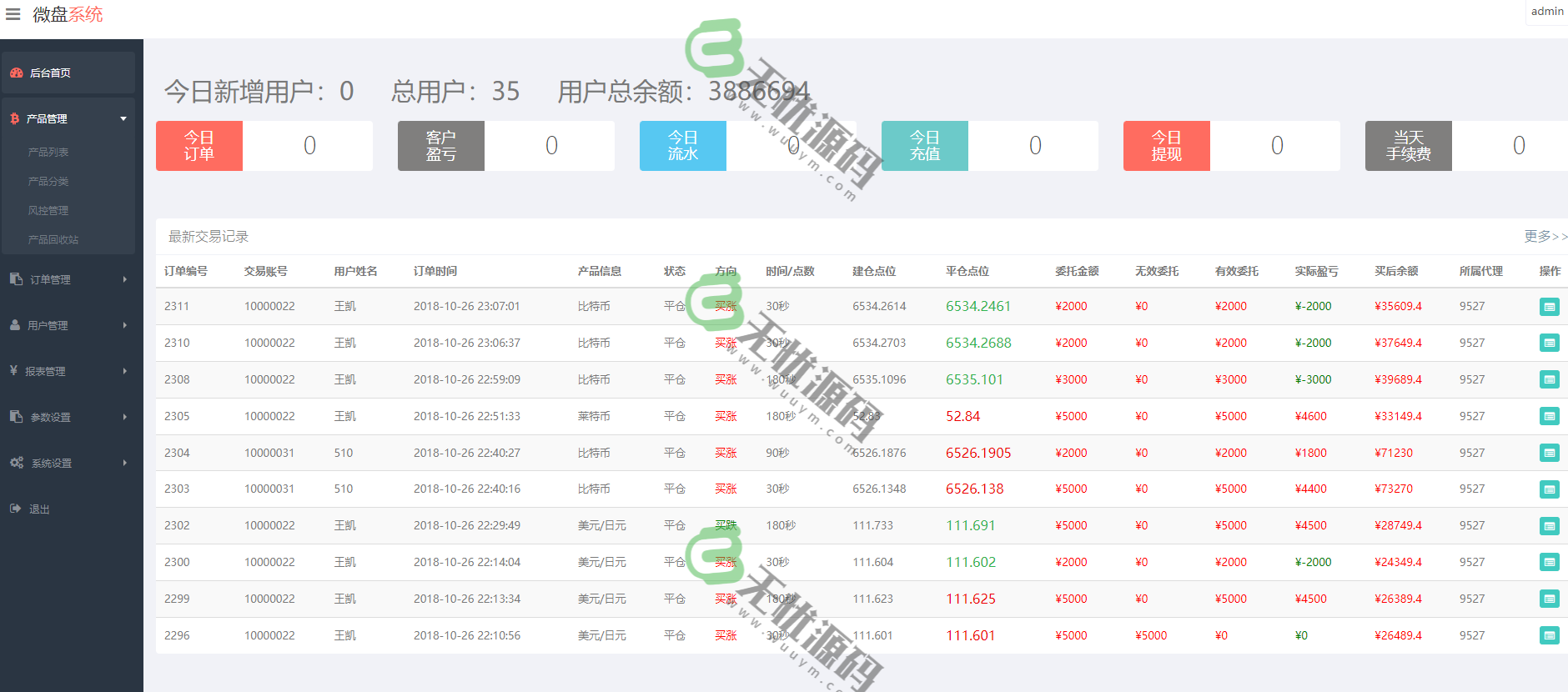Image resolution: width=1568 pixels, height=692 pixels.
Task: Open details icon for order 2303
Action: tap(1549, 489)
